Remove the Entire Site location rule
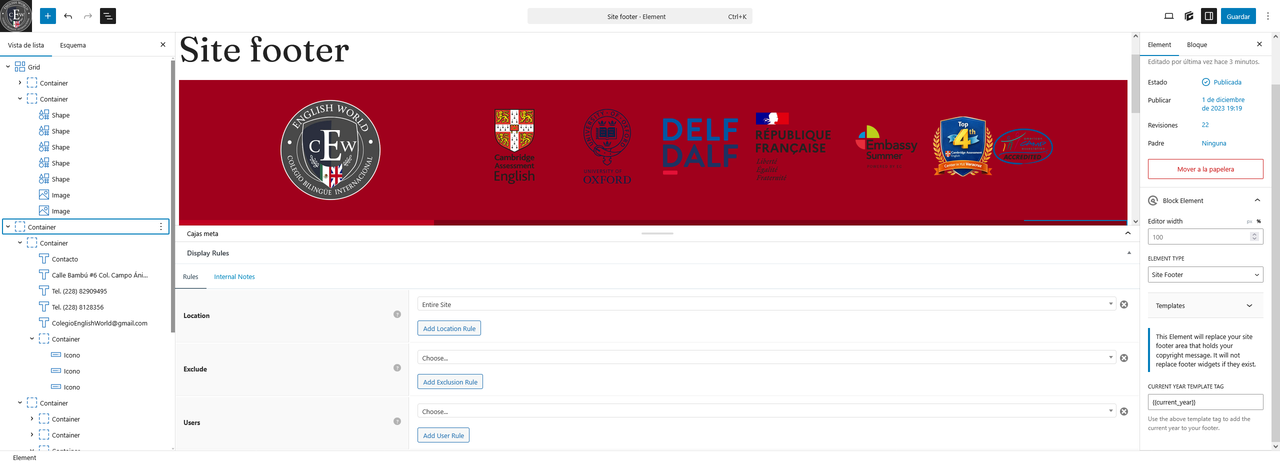 click(x=1124, y=304)
